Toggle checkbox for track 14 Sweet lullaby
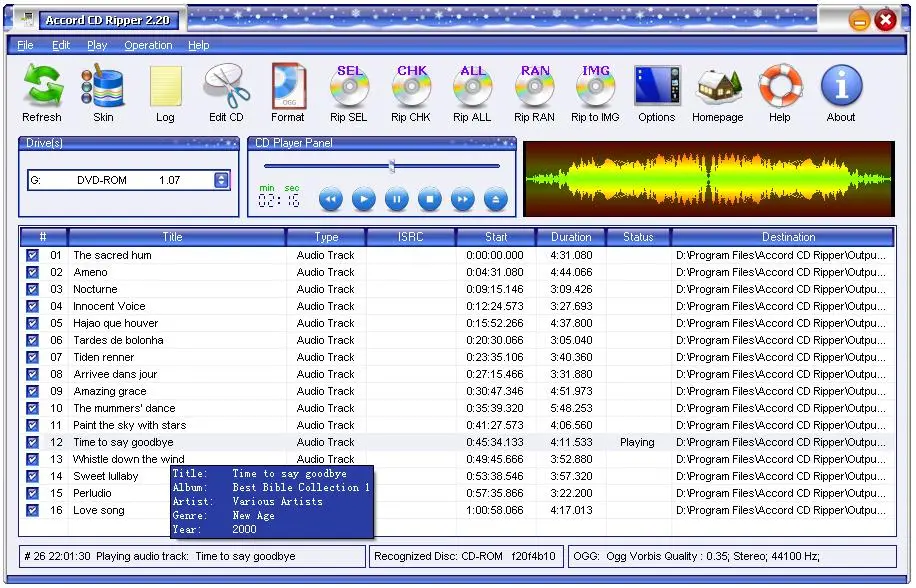Screen dimensions: 916x588 [x=32, y=476]
